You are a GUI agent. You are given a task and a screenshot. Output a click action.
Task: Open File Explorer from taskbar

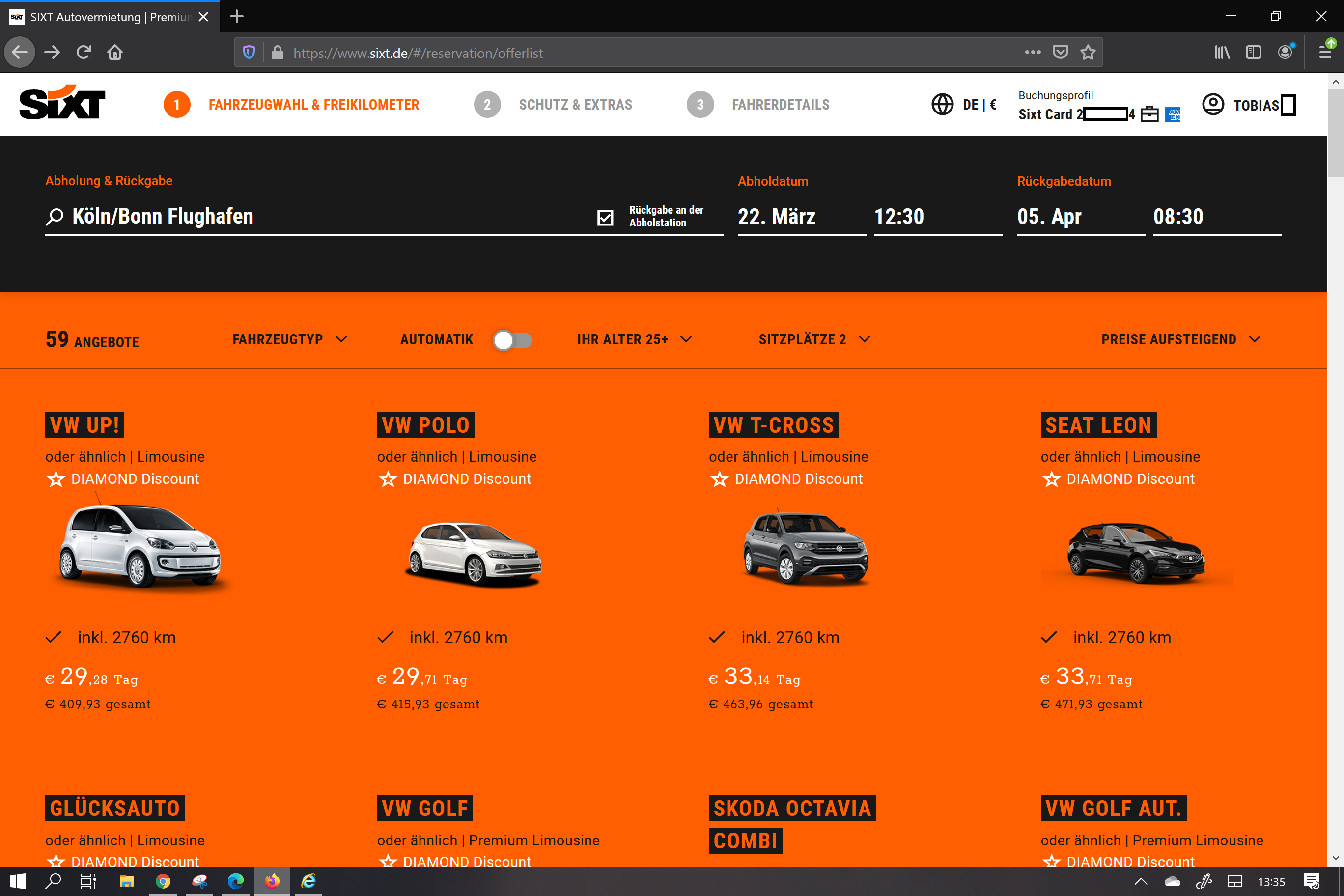coord(126,881)
